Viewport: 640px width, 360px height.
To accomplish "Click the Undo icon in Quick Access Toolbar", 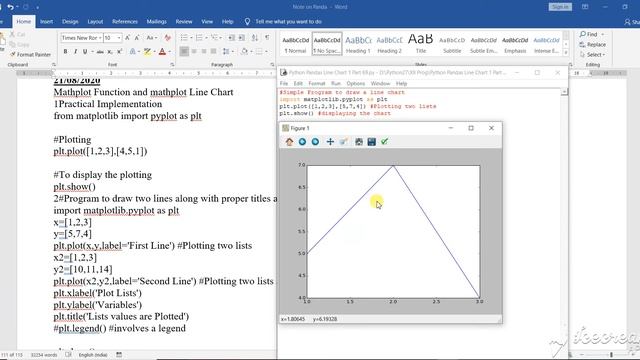I will (x=10, y=7).
